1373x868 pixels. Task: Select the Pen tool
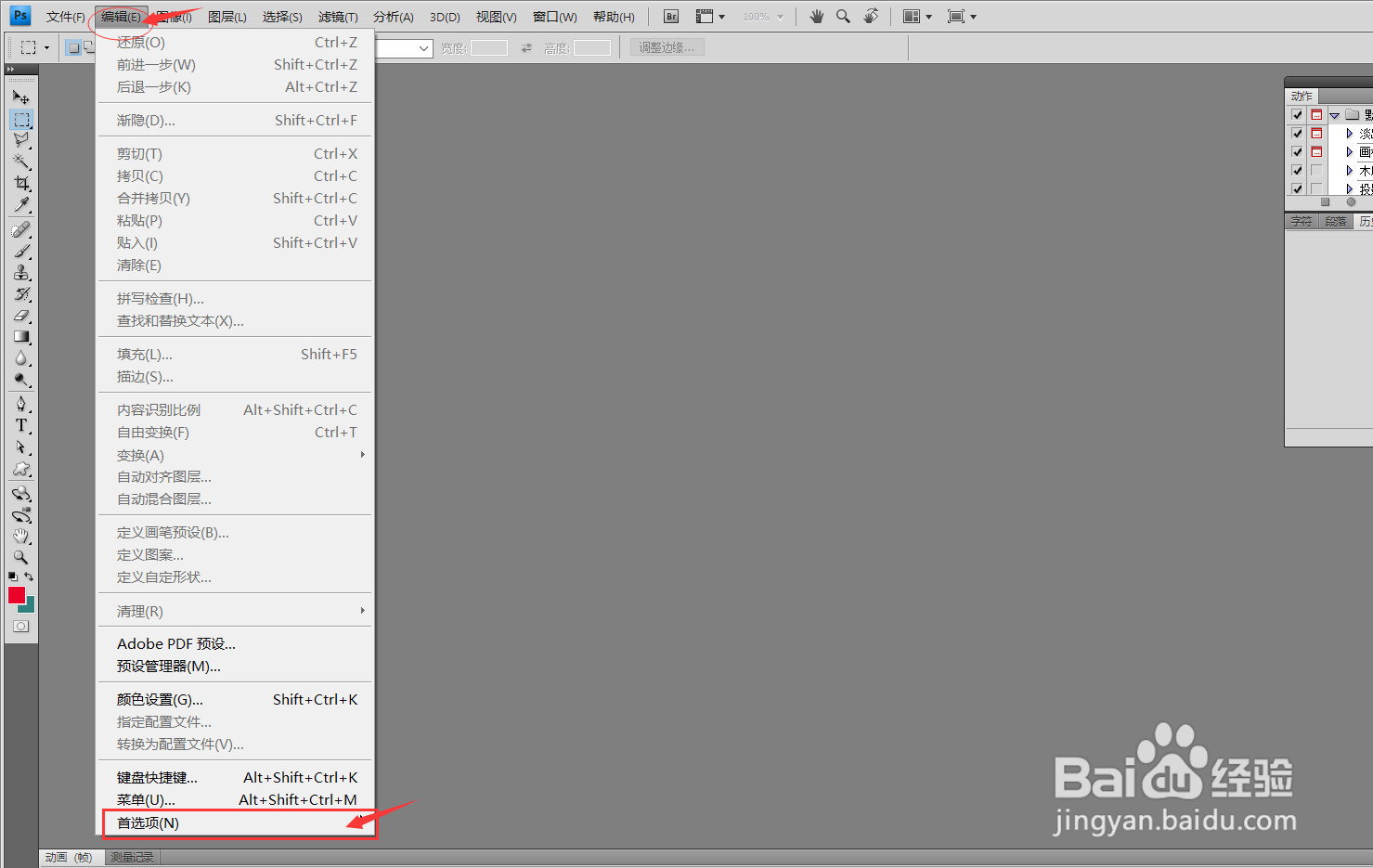(x=20, y=404)
